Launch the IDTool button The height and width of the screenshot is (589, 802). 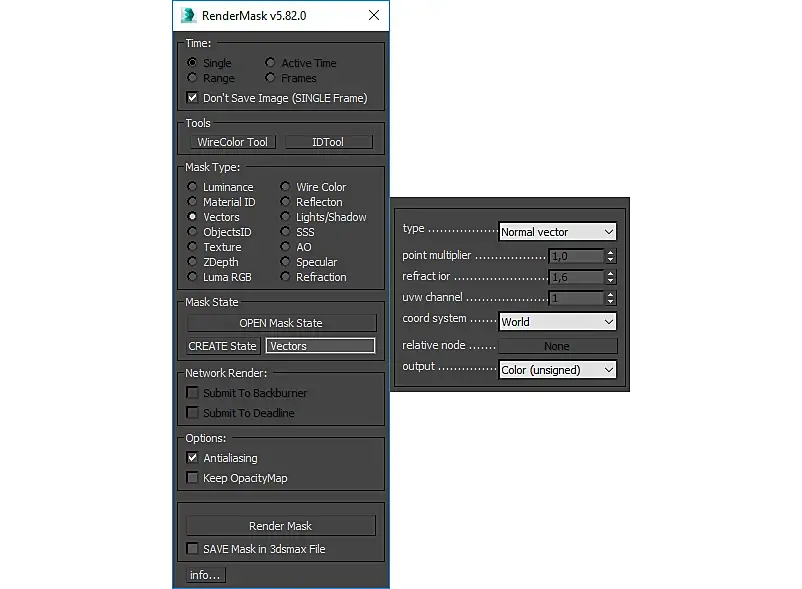click(328, 142)
